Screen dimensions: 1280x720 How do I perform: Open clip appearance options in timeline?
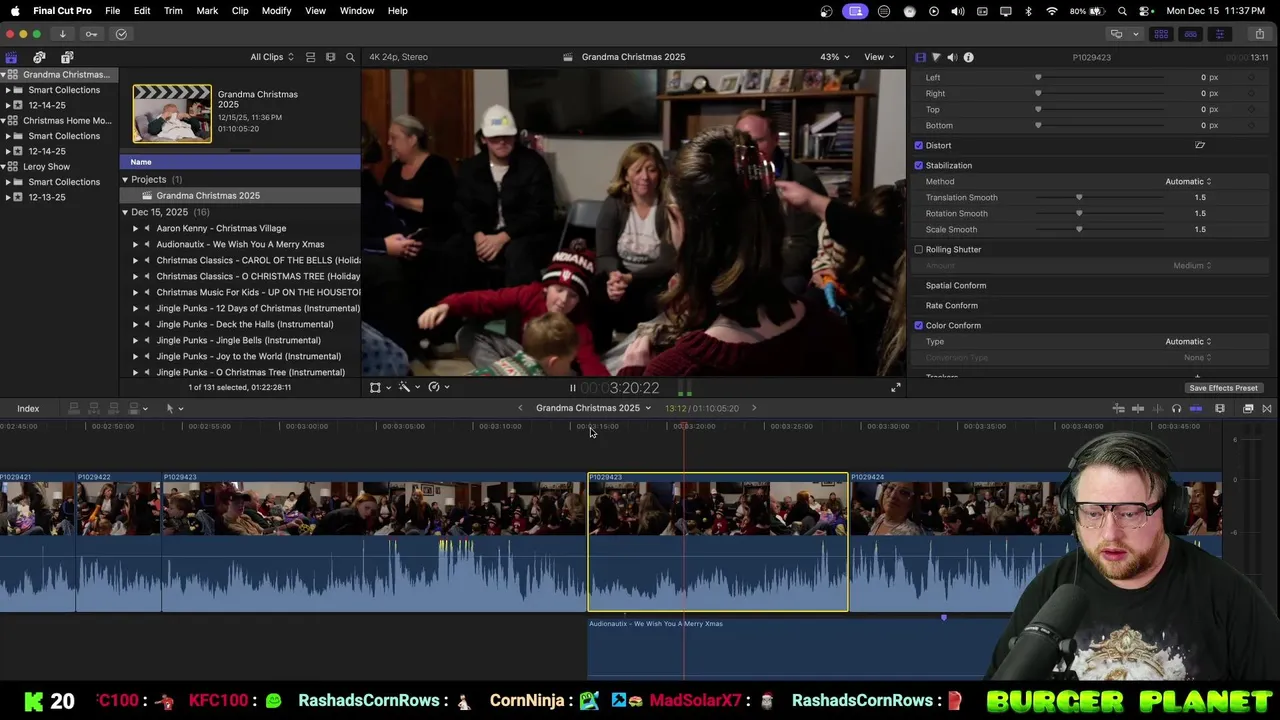(x=1220, y=408)
